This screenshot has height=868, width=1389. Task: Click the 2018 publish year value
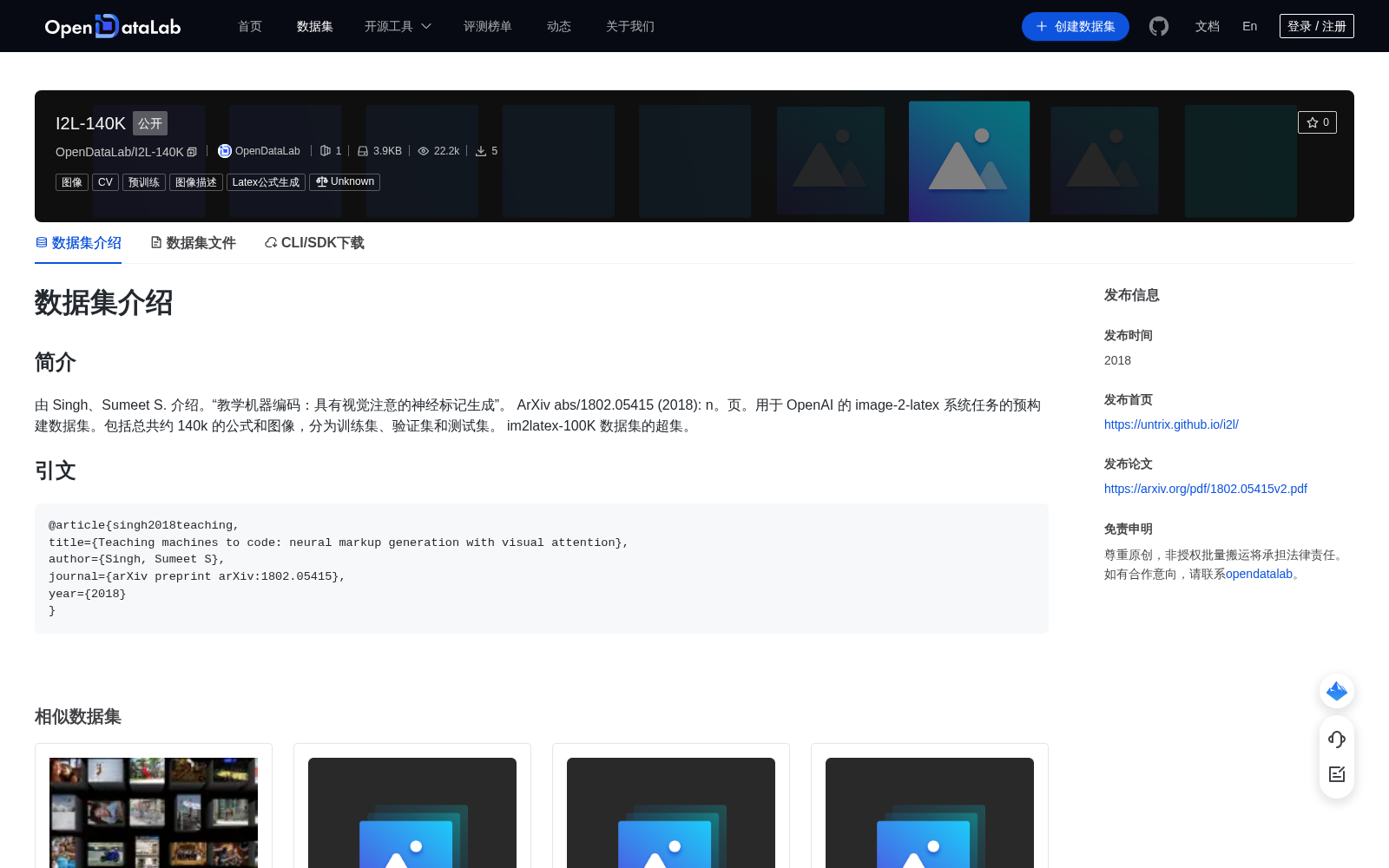pos(1117,360)
